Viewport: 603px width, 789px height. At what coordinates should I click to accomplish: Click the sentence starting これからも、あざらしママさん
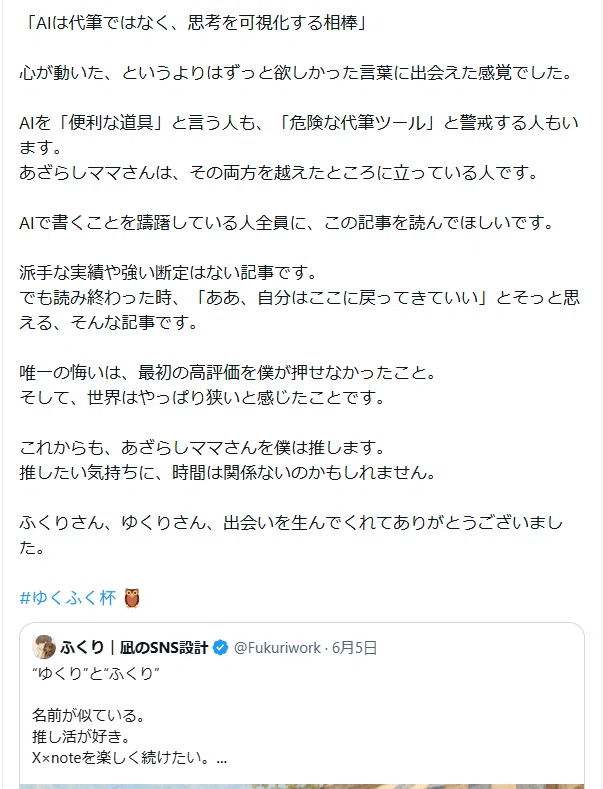coord(202,447)
